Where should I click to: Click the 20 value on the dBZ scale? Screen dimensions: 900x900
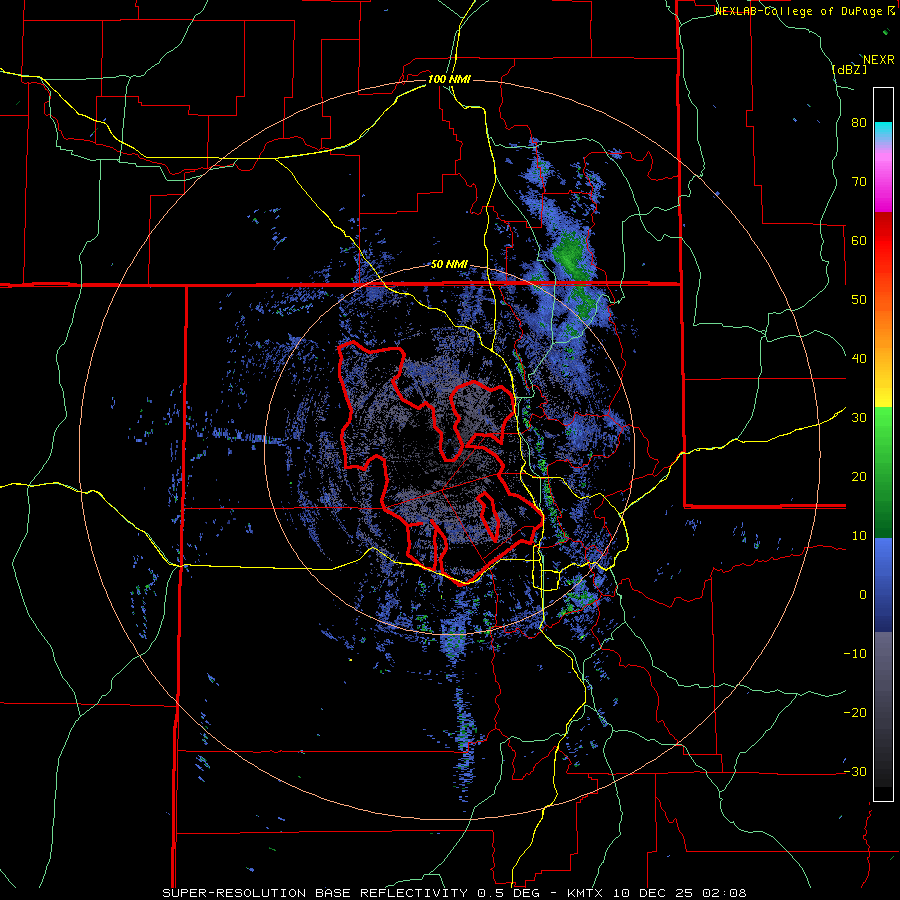point(859,476)
